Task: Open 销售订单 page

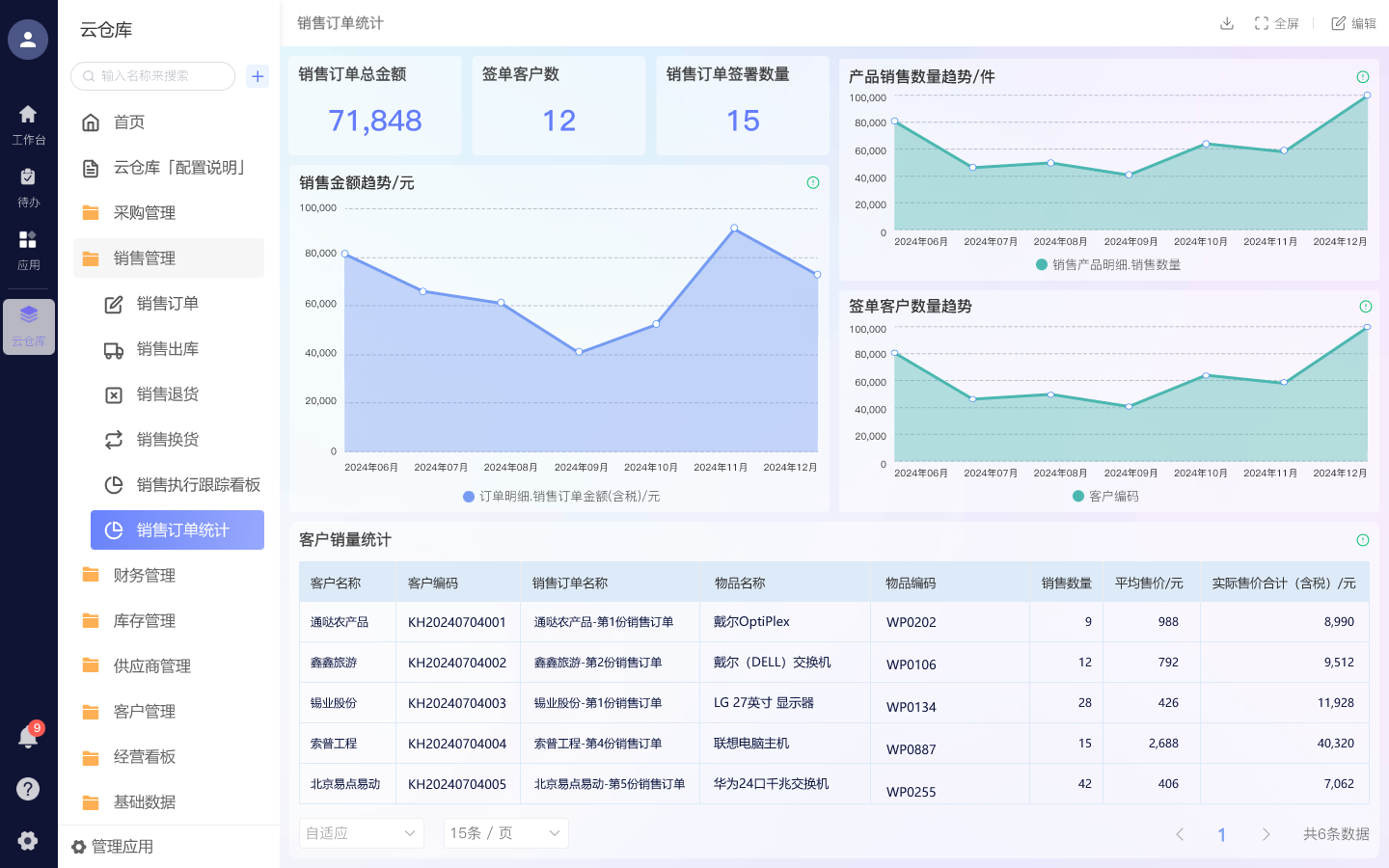Action: pyautogui.click(x=177, y=303)
